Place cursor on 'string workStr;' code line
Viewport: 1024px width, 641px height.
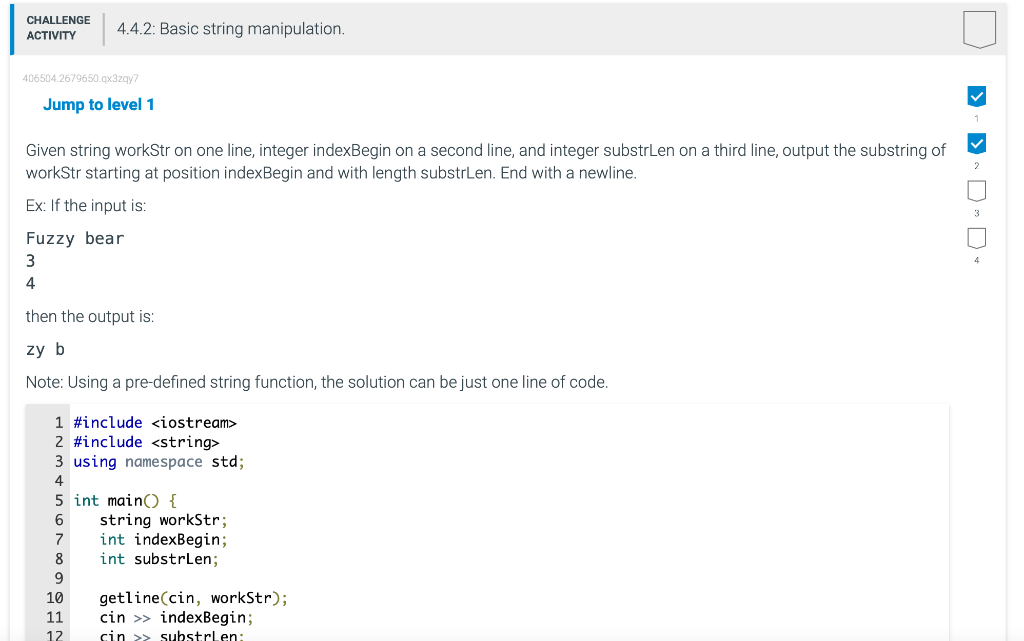point(163,520)
